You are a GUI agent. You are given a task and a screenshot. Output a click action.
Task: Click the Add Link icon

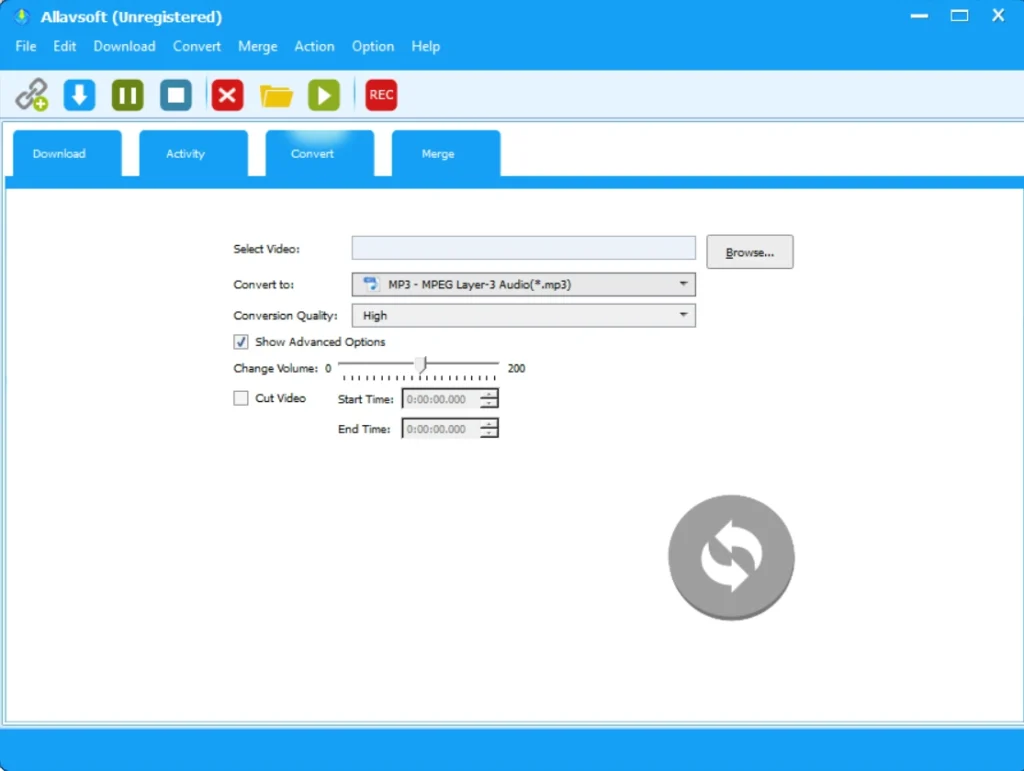pos(31,94)
